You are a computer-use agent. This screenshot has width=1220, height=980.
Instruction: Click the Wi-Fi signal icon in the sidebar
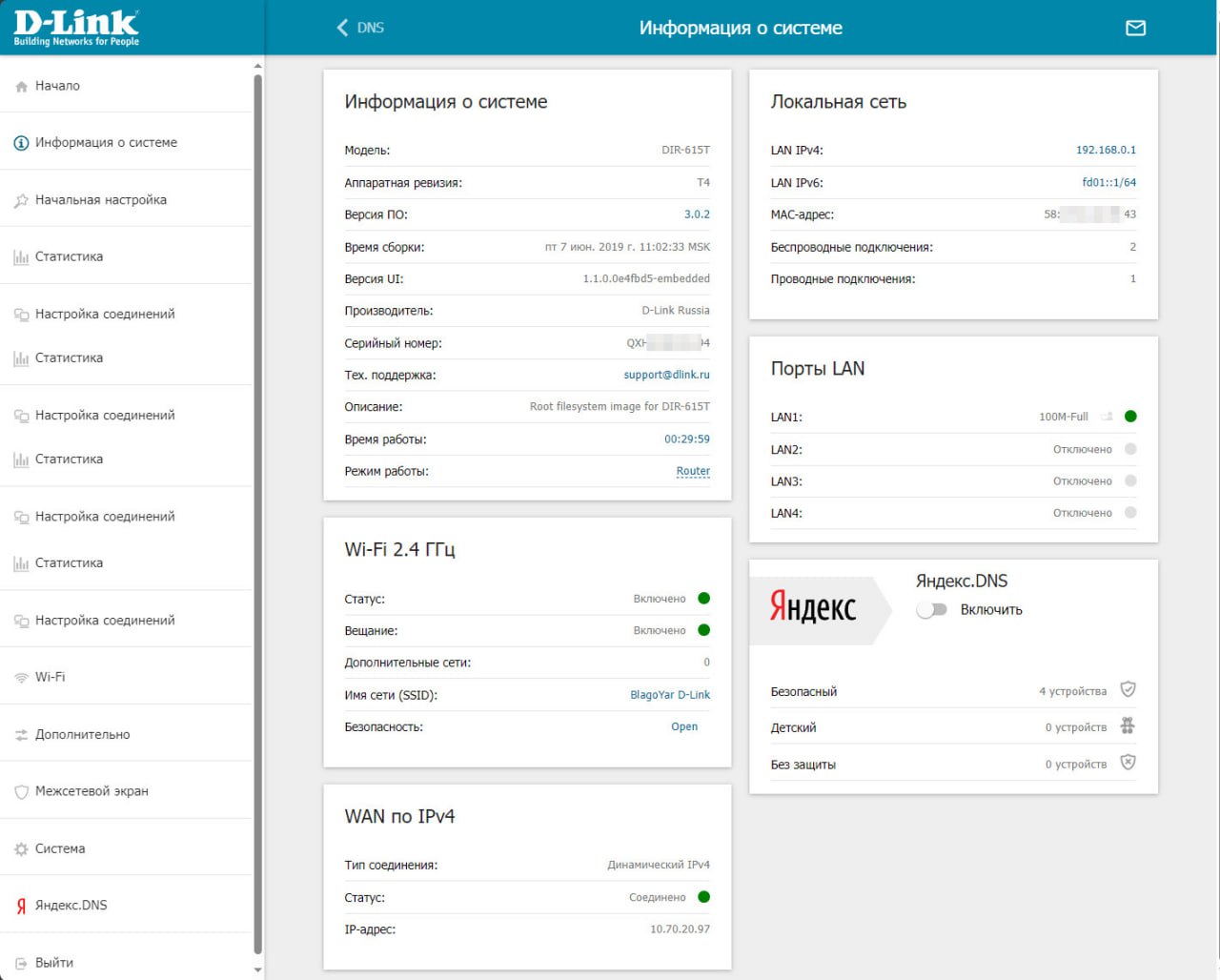click(21, 678)
